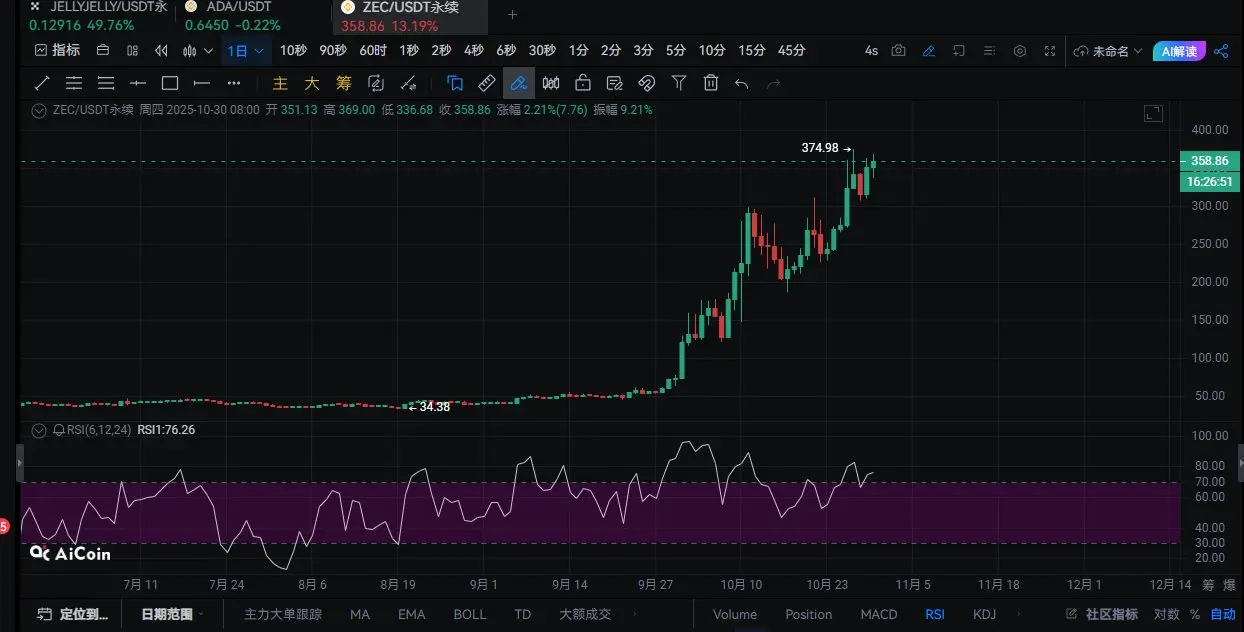Enter fullscreen chart mode

[1050, 50]
